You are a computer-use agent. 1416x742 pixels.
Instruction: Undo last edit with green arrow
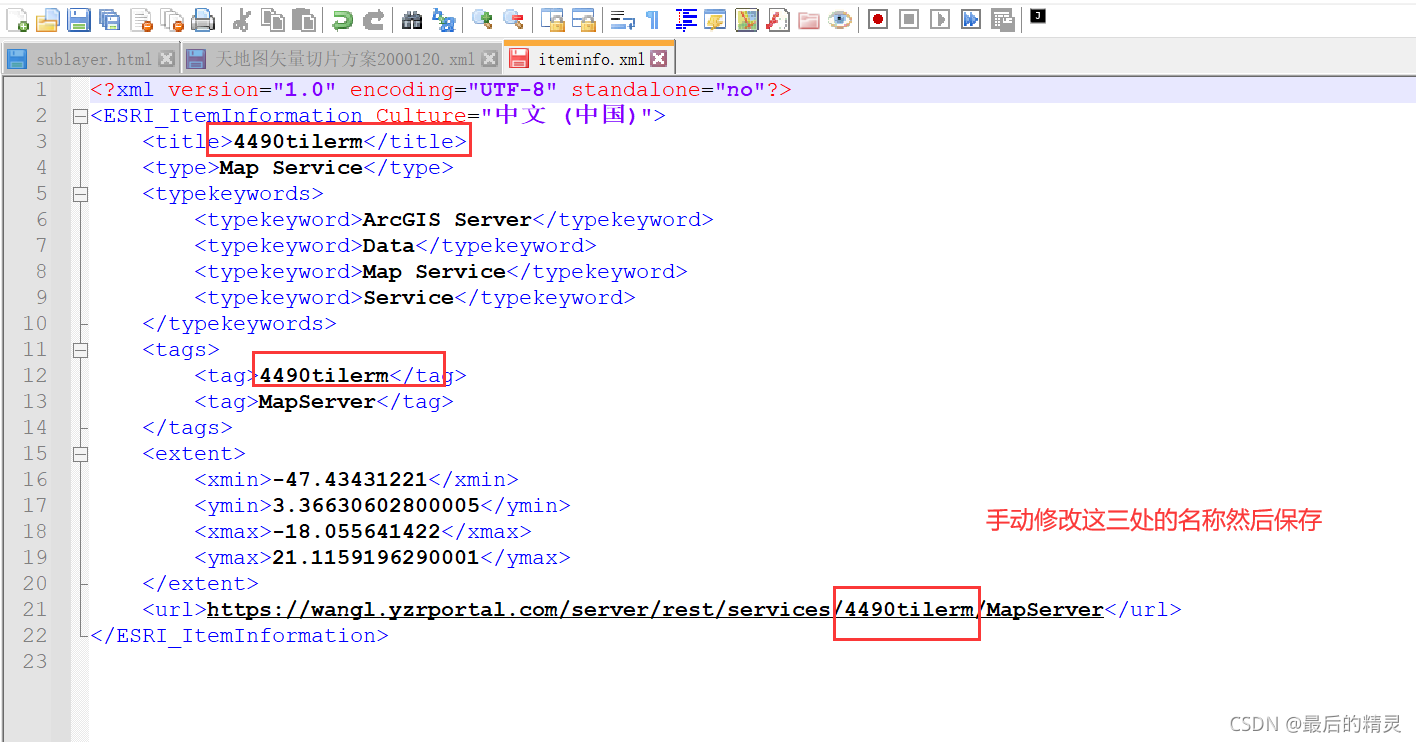point(342,19)
